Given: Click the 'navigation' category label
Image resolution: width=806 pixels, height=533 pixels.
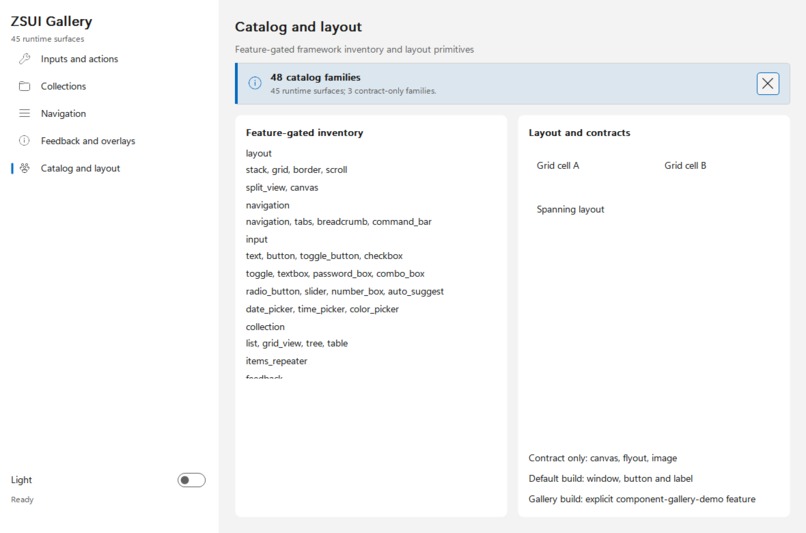Looking at the screenshot, I should (267, 205).
